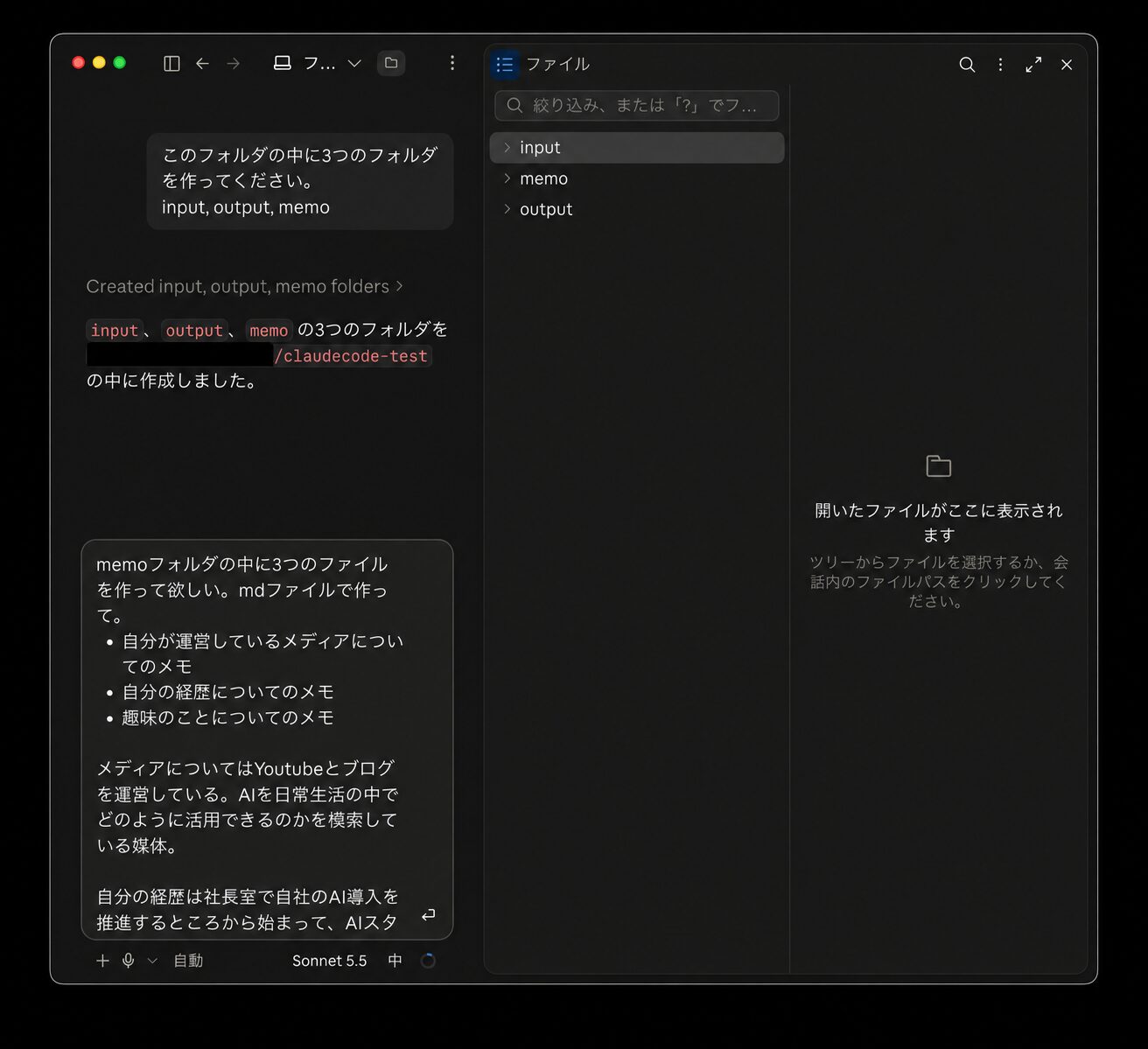
Task: Toggle the sidebar panel icon
Action: click(171, 63)
